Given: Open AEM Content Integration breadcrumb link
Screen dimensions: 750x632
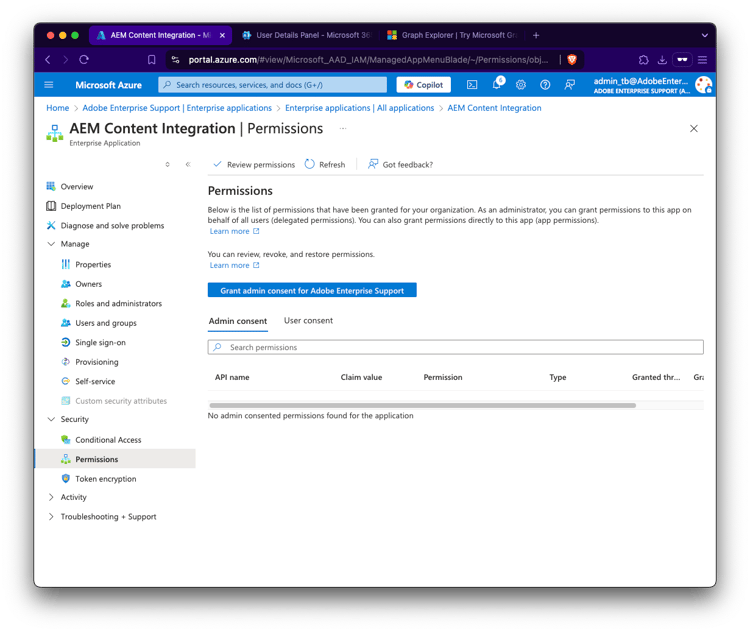Looking at the screenshot, I should click(494, 108).
